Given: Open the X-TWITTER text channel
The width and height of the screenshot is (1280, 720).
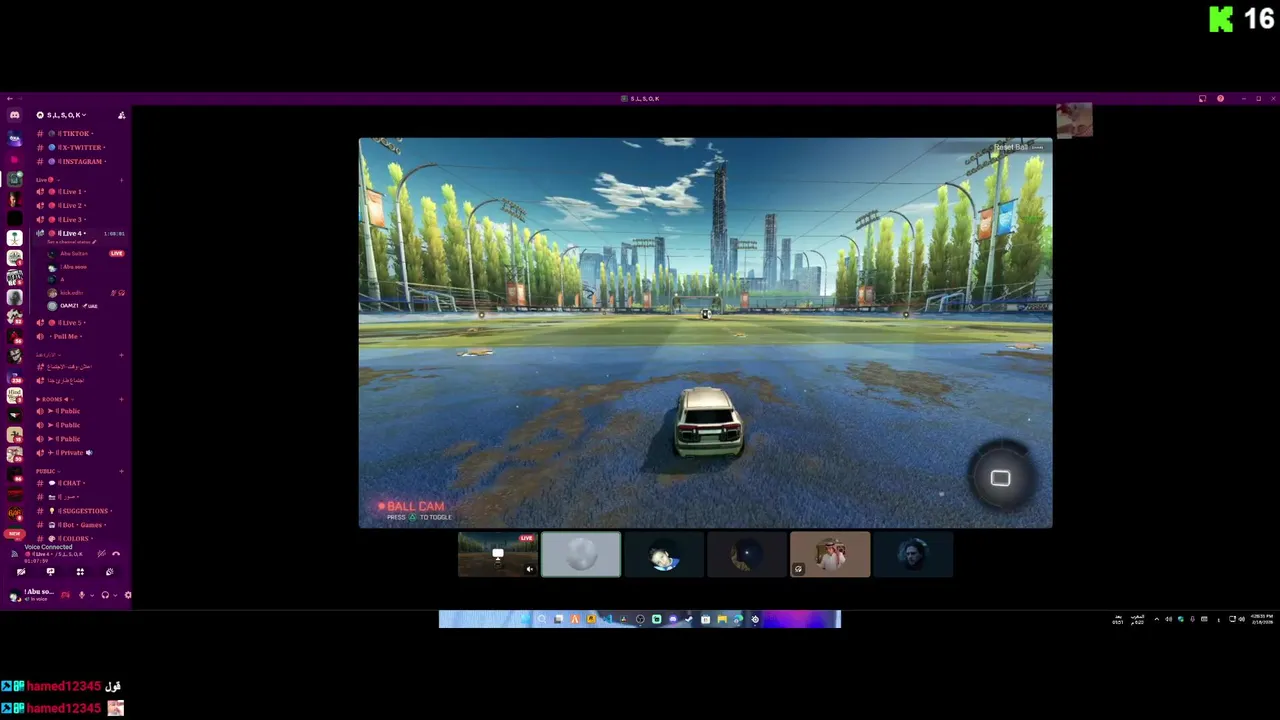Looking at the screenshot, I should [x=80, y=147].
